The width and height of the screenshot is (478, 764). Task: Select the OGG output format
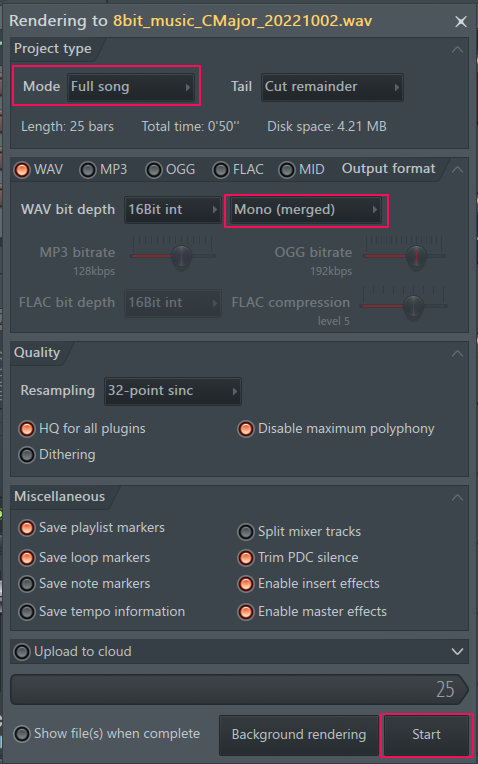(154, 170)
